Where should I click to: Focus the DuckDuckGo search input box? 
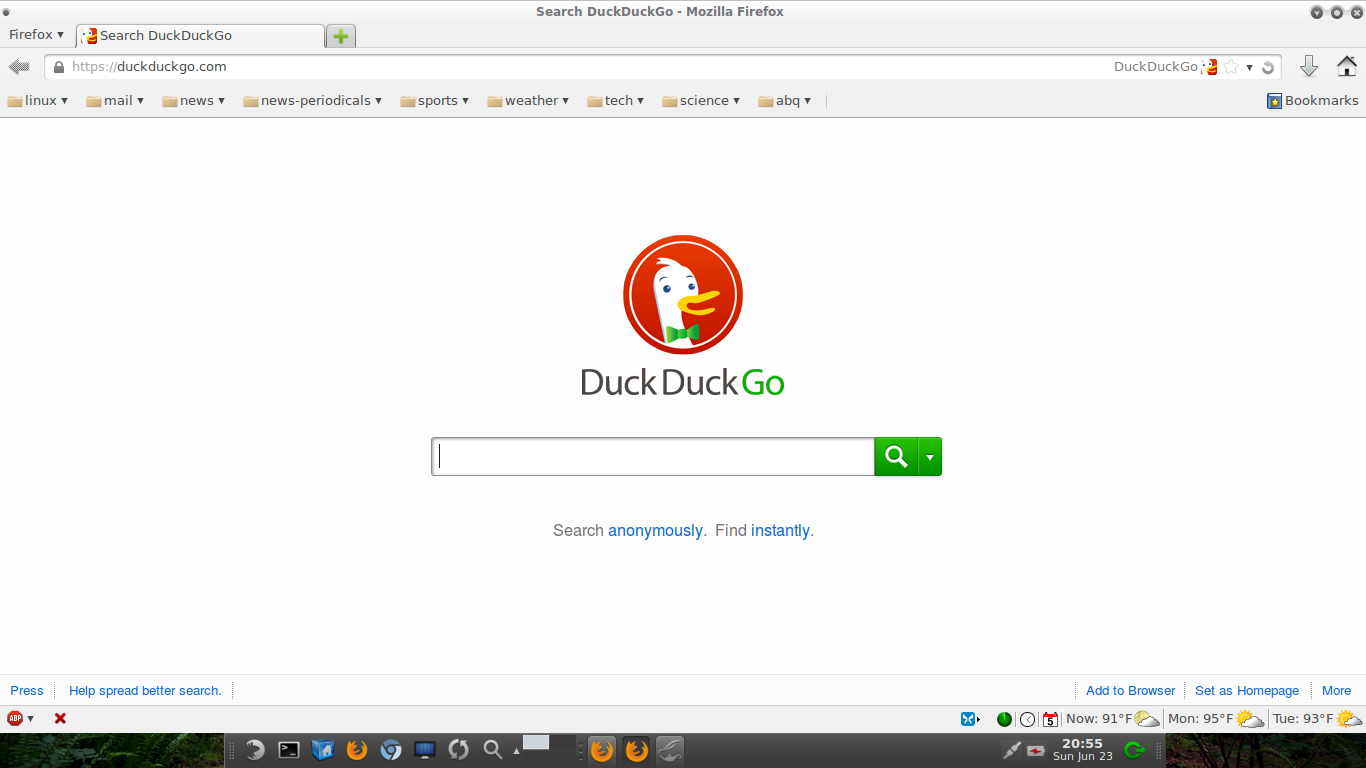653,457
